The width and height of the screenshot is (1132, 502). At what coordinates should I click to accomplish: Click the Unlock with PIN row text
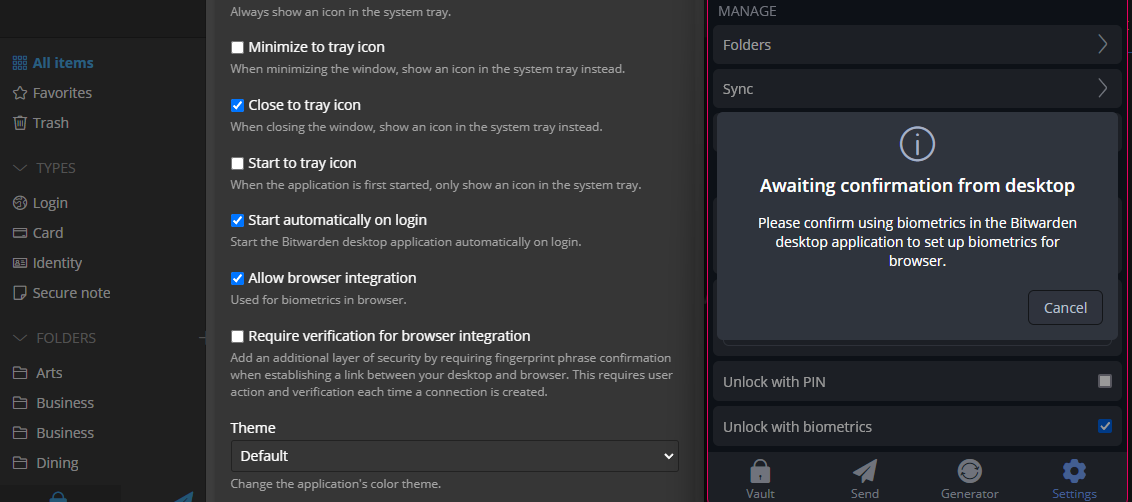click(x=774, y=381)
